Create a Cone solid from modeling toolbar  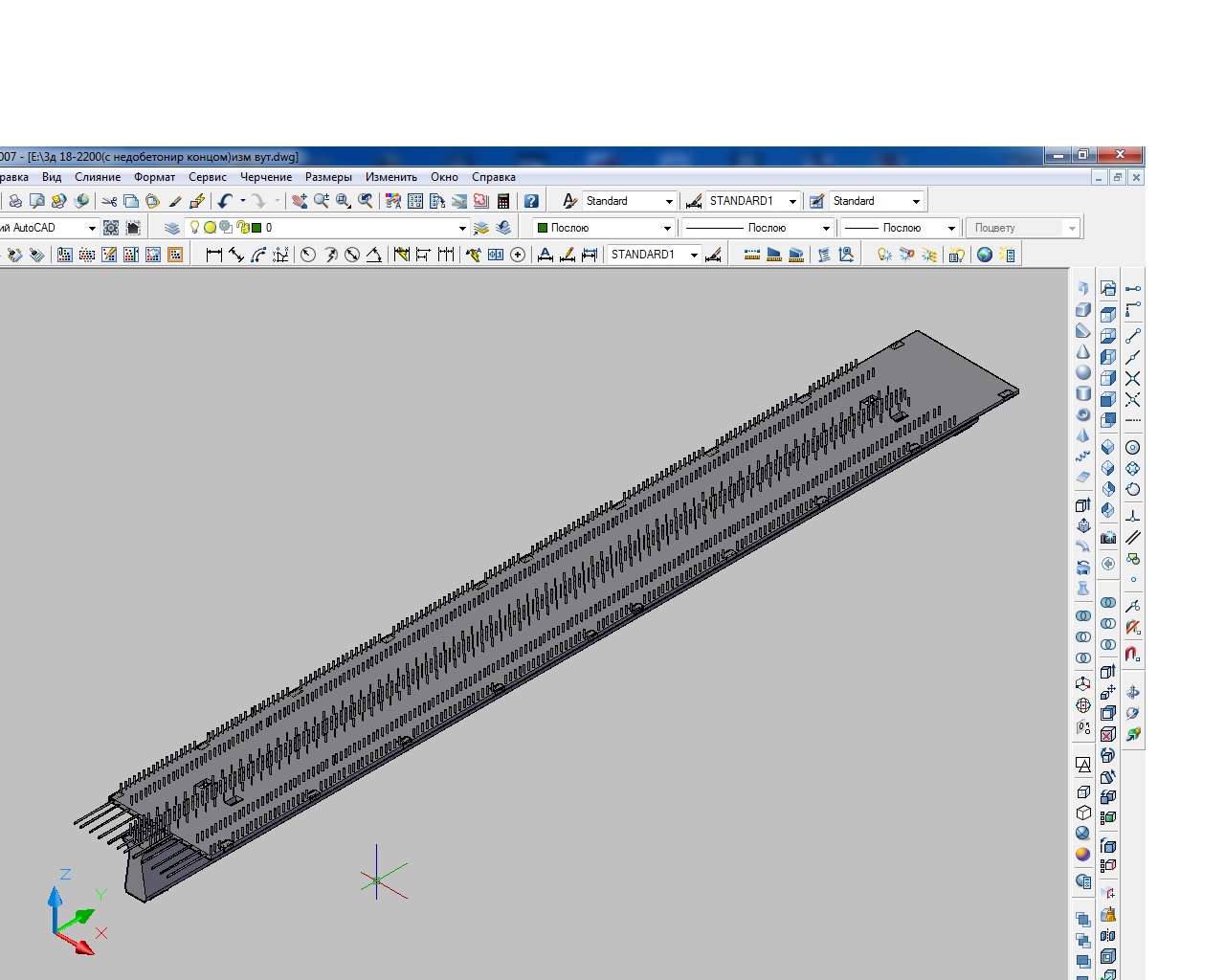(1083, 351)
